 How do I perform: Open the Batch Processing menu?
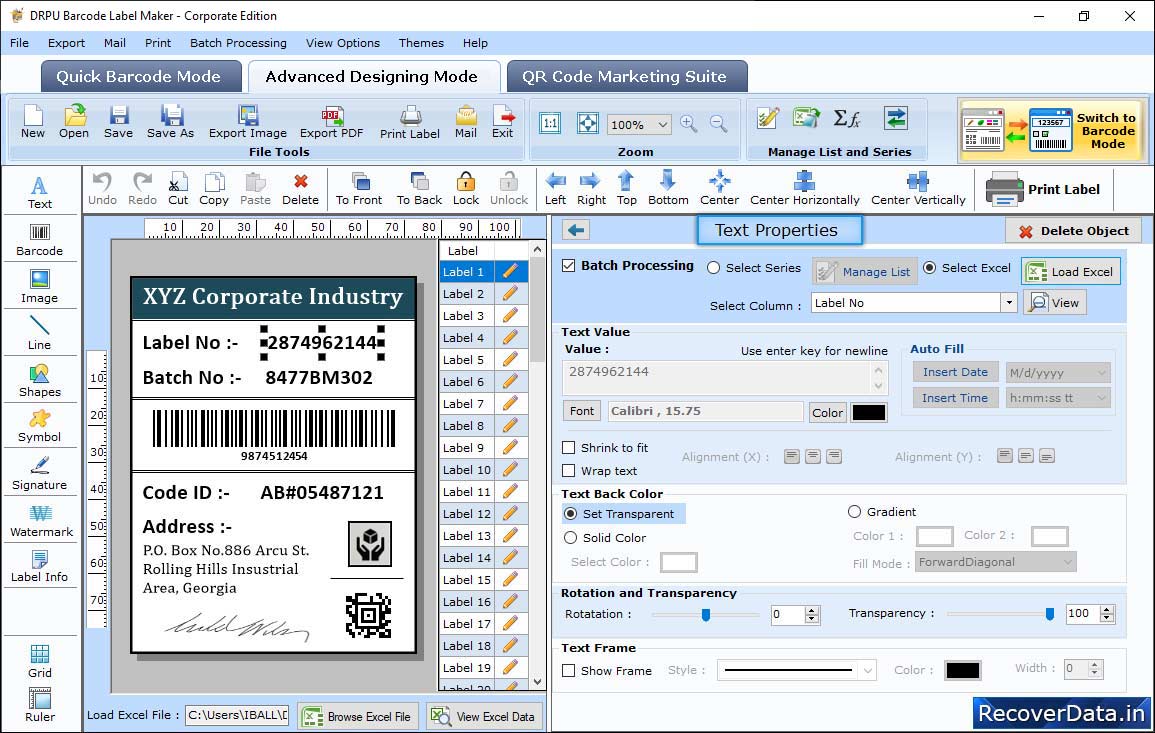point(238,43)
